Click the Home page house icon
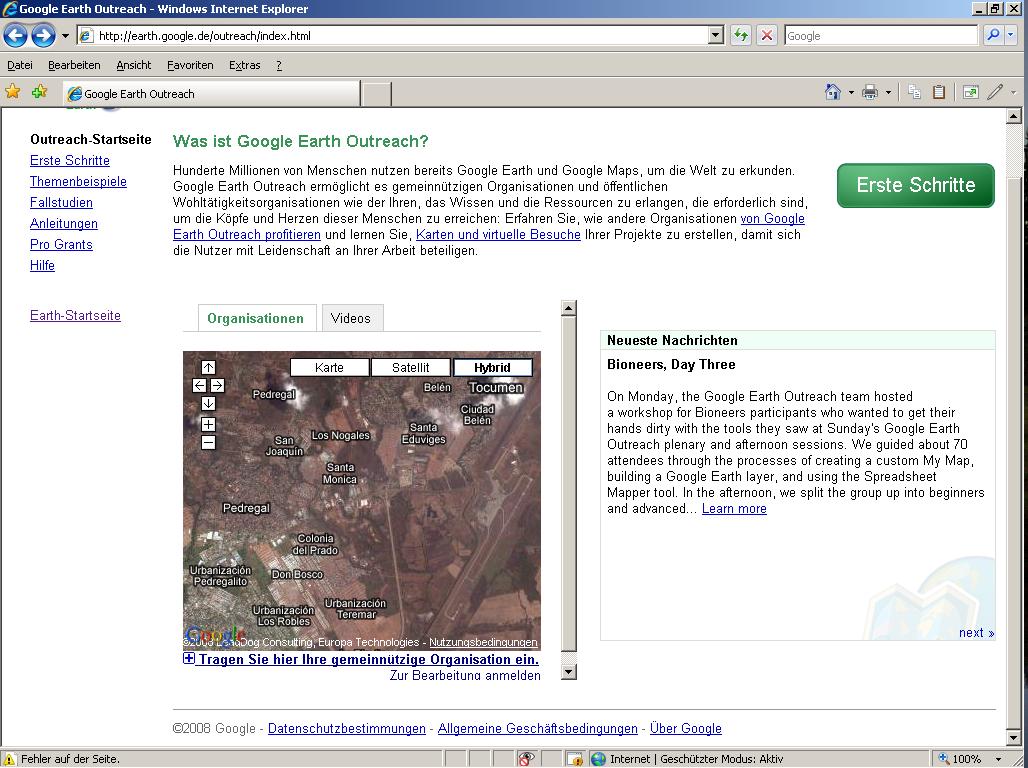The height and width of the screenshot is (768, 1028). (833, 92)
